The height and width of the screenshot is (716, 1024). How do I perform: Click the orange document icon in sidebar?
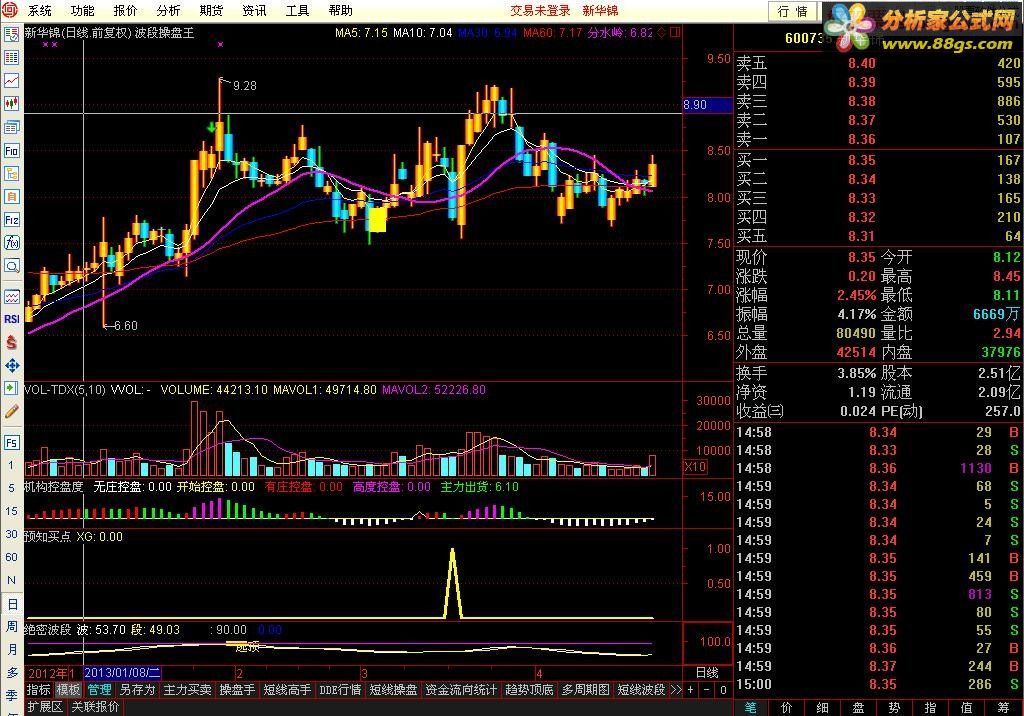tap(11, 197)
